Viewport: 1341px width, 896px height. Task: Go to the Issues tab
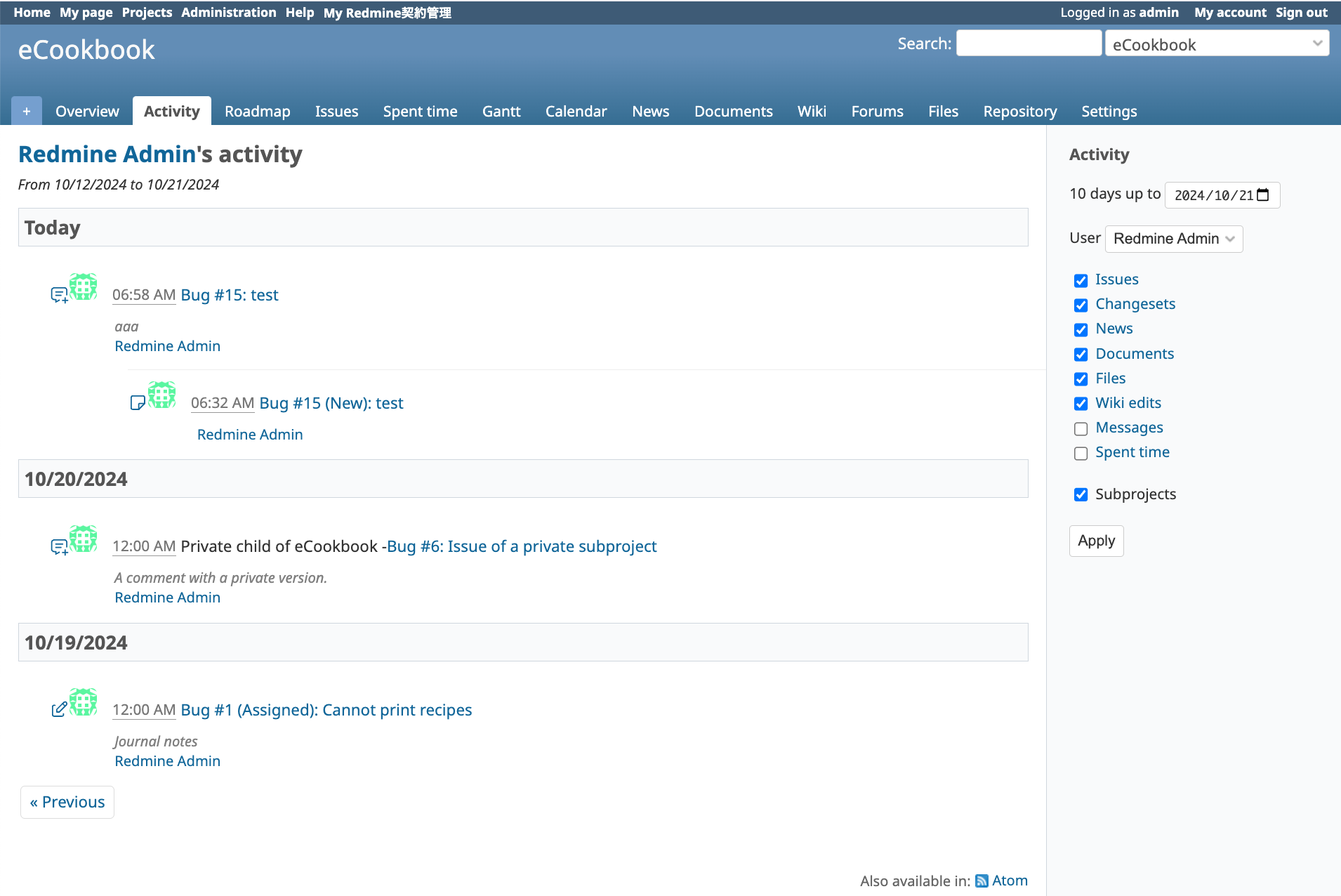[x=336, y=111]
